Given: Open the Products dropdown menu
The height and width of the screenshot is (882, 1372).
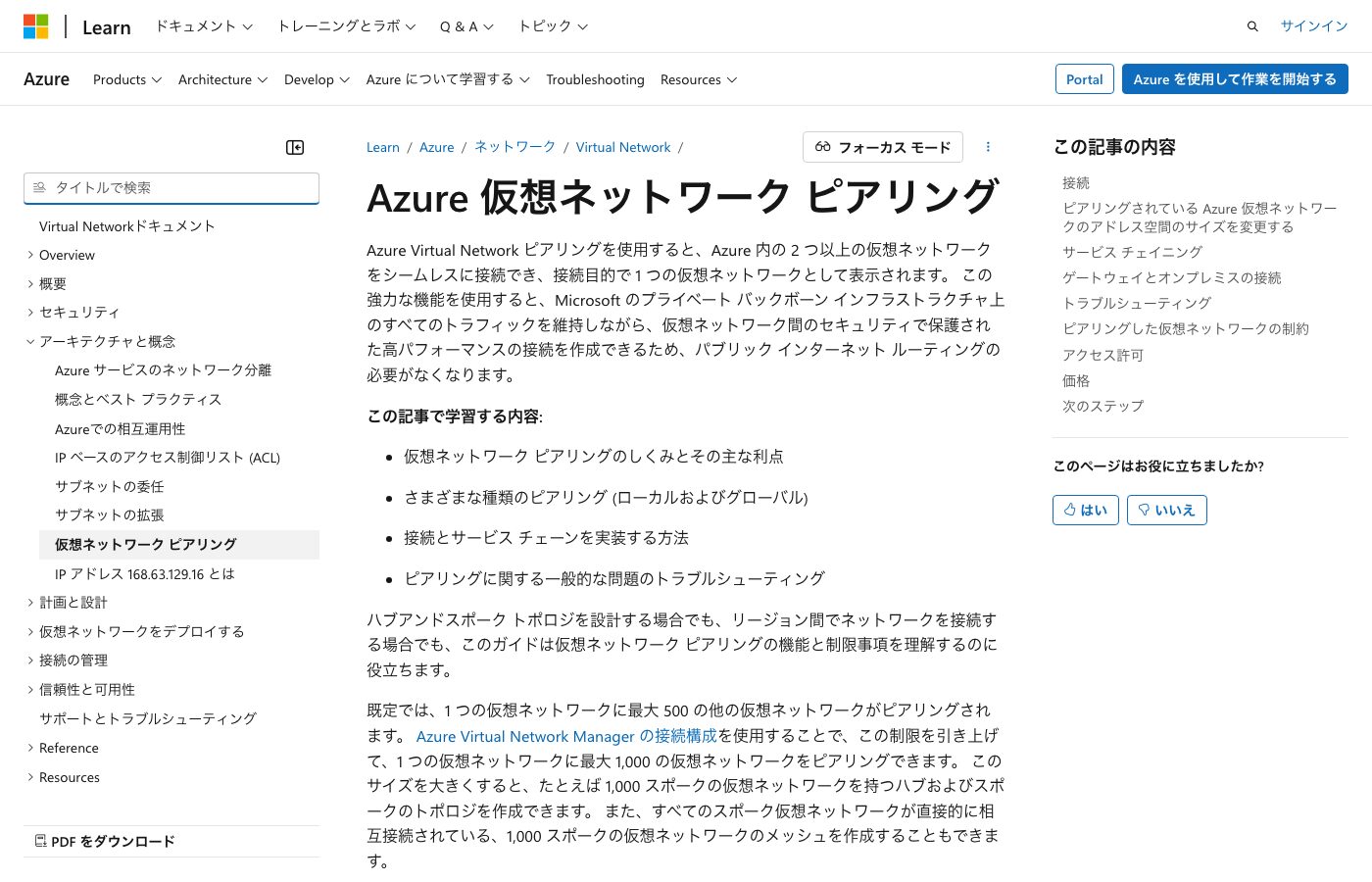Looking at the screenshot, I should 126,79.
